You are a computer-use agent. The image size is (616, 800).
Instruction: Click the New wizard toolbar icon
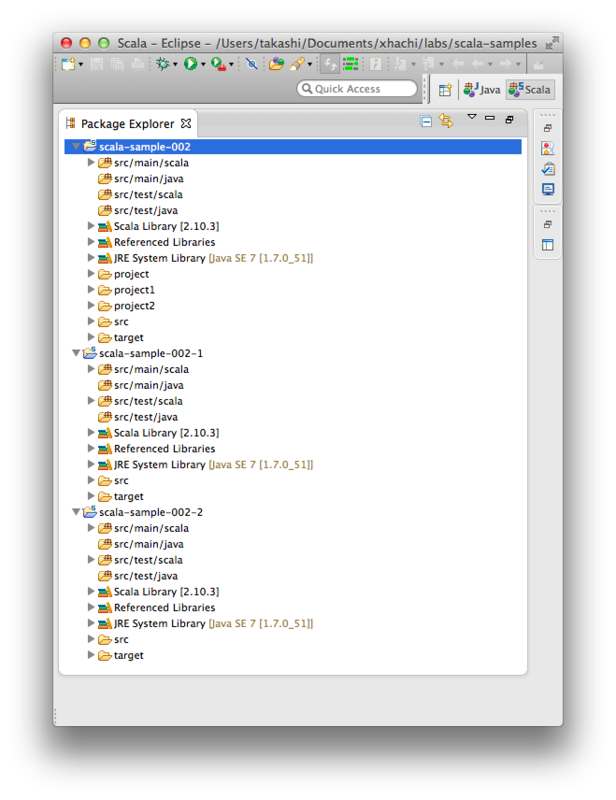pos(68,64)
